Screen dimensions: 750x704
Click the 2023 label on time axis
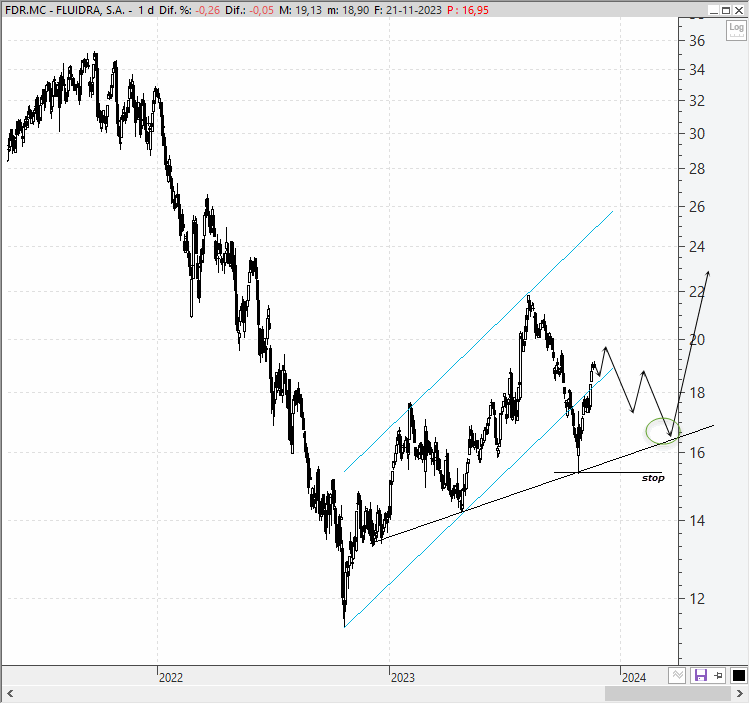(403, 678)
